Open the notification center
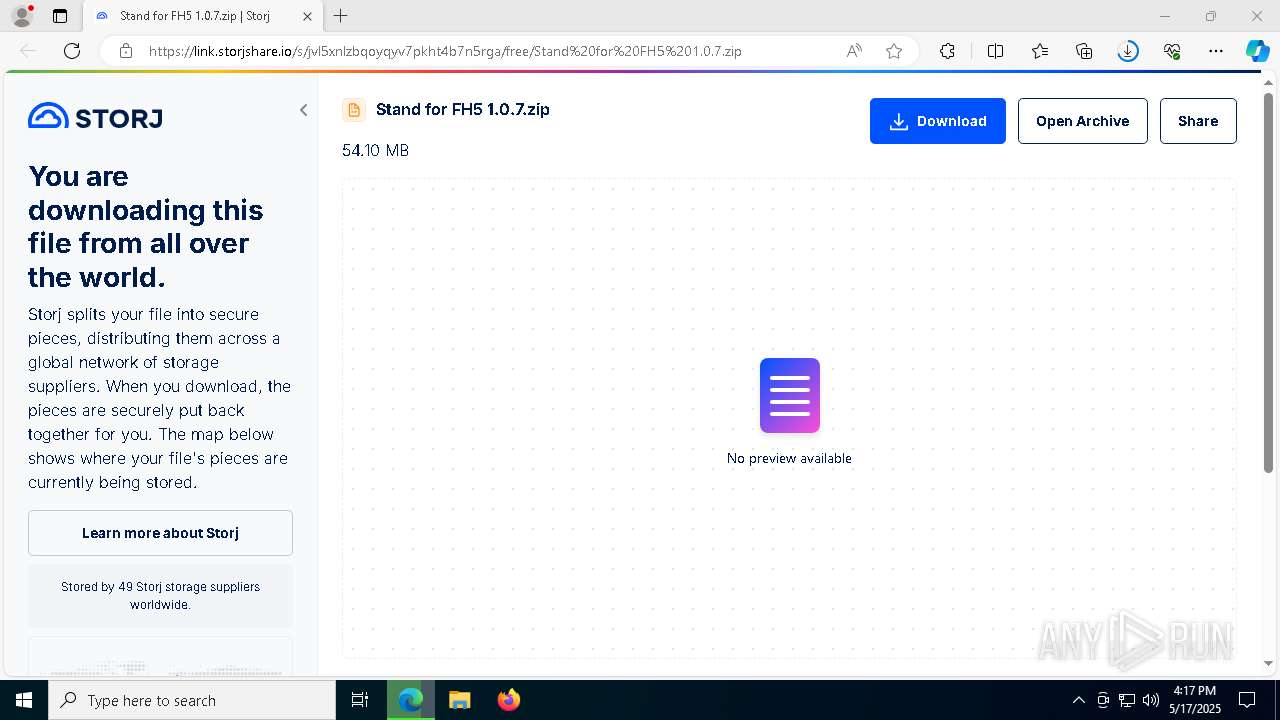1280x720 pixels. click(x=1247, y=700)
